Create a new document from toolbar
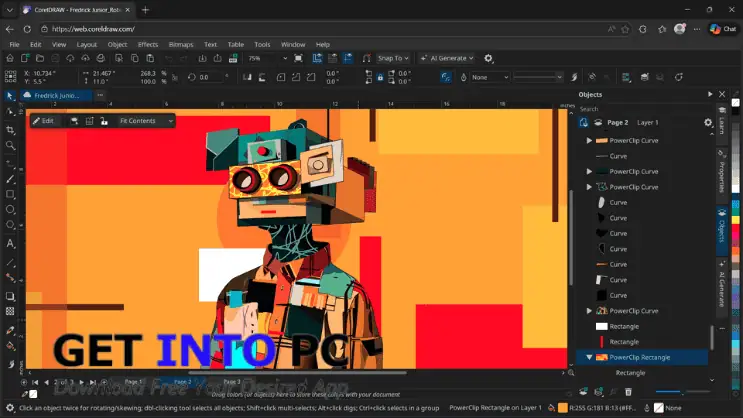Viewport: 743px width, 418px height. (x=25, y=58)
